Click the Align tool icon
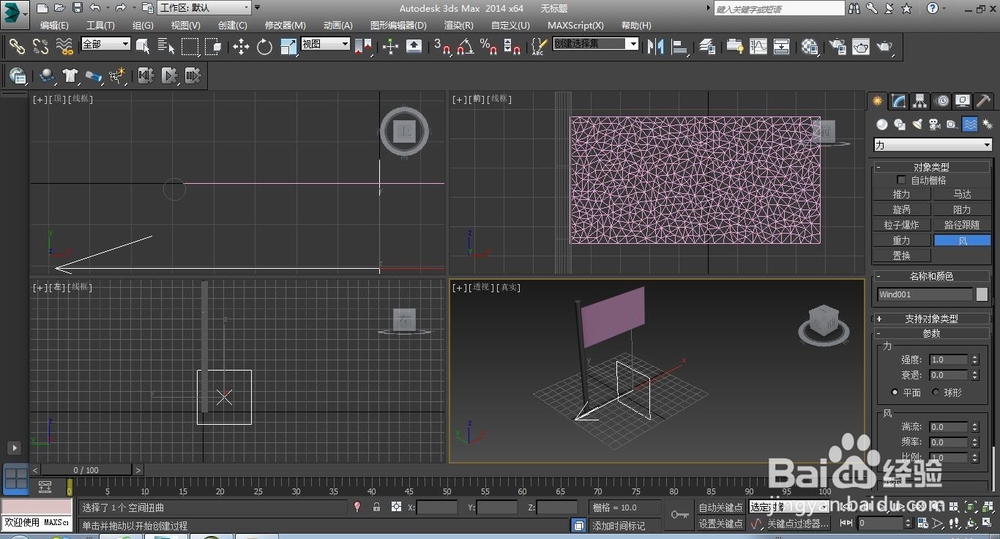The width and height of the screenshot is (1000, 539). point(679,46)
